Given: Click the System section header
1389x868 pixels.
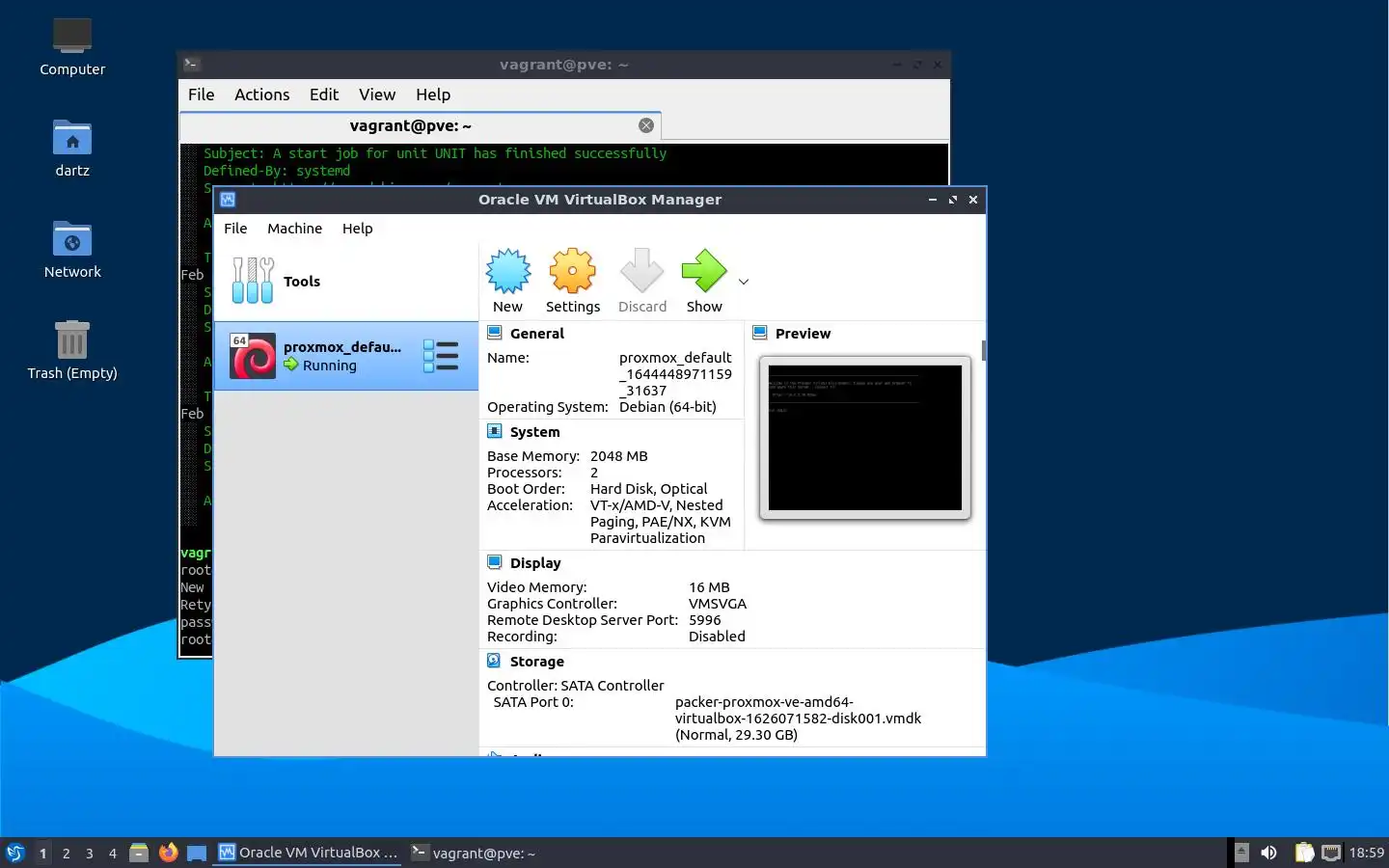Looking at the screenshot, I should [x=534, y=431].
